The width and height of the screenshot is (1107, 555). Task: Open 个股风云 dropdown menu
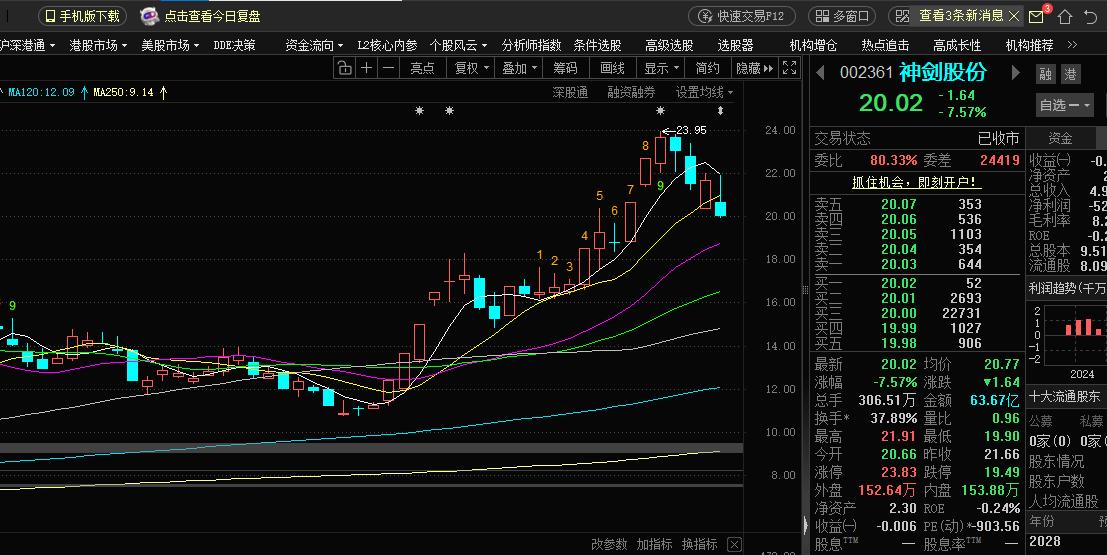[x=458, y=46]
